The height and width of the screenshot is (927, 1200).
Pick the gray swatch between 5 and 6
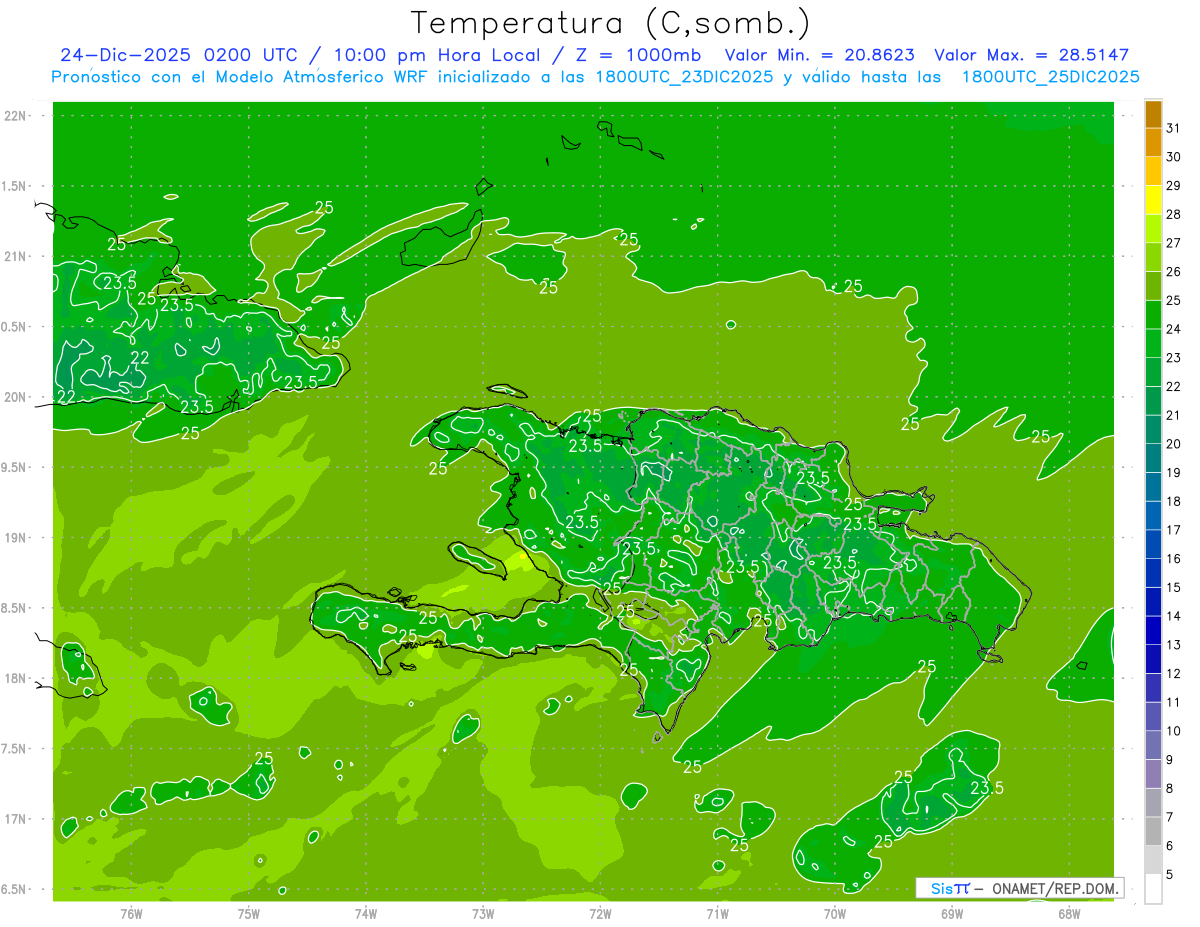[1153, 860]
